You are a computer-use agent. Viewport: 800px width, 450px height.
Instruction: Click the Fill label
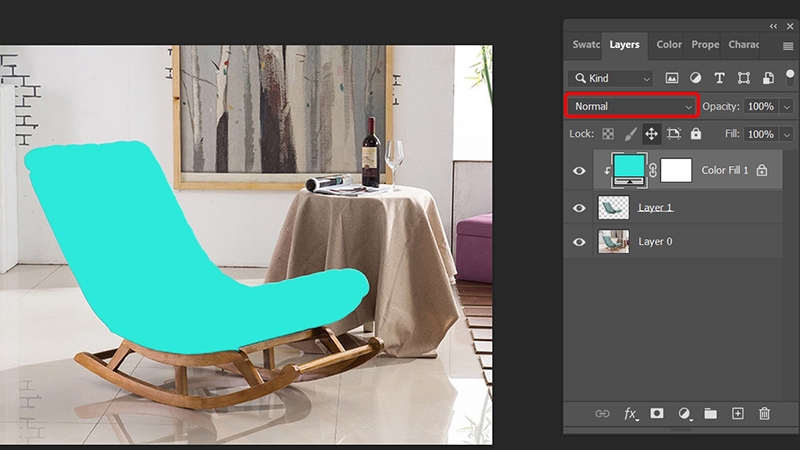[732, 134]
